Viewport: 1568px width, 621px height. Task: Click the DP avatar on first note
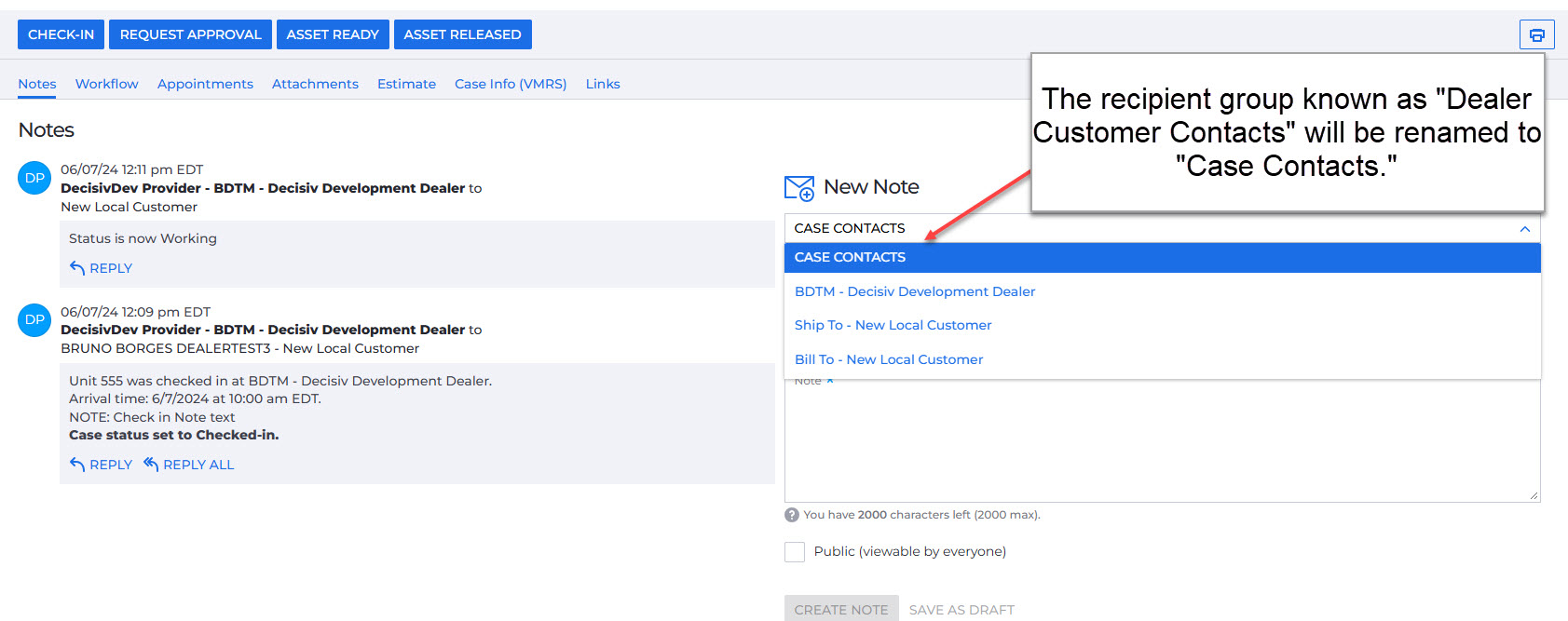pyautogui.click(x=34, y=178)
